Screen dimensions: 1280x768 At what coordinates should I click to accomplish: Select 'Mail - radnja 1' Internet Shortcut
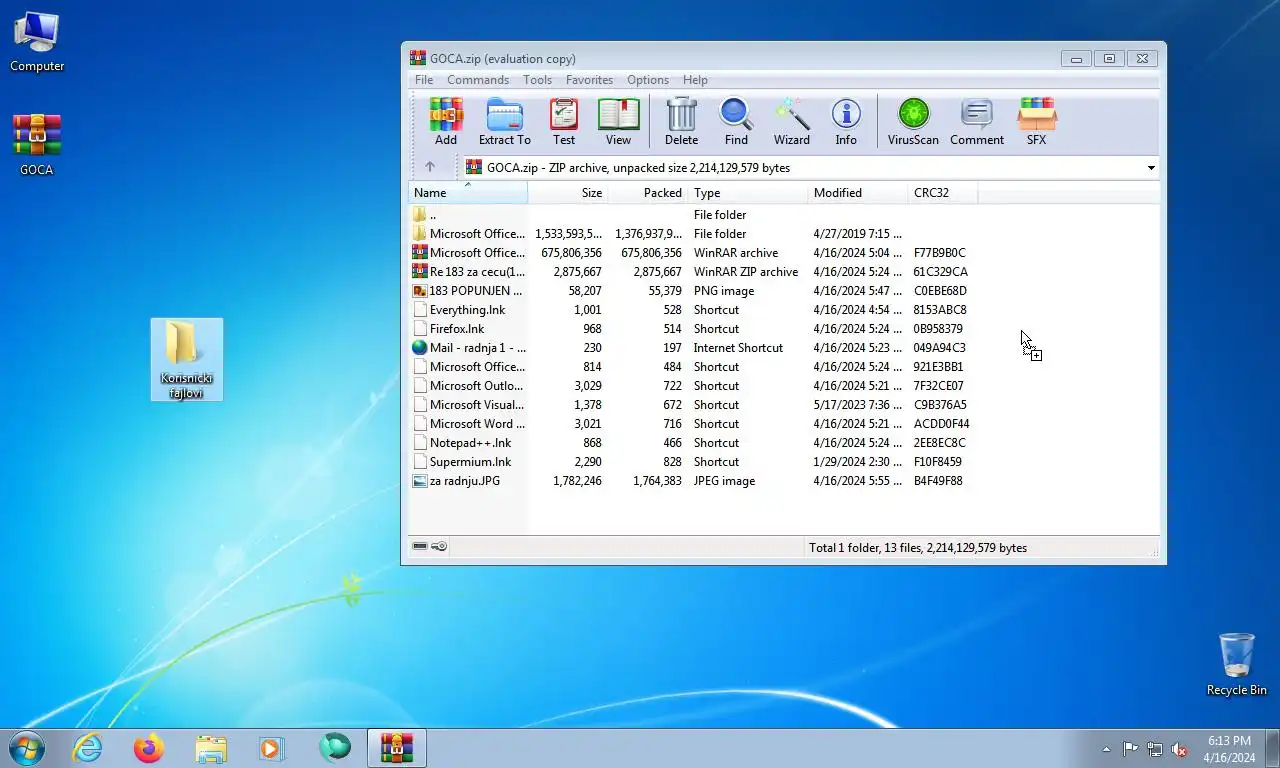point(784,347)
